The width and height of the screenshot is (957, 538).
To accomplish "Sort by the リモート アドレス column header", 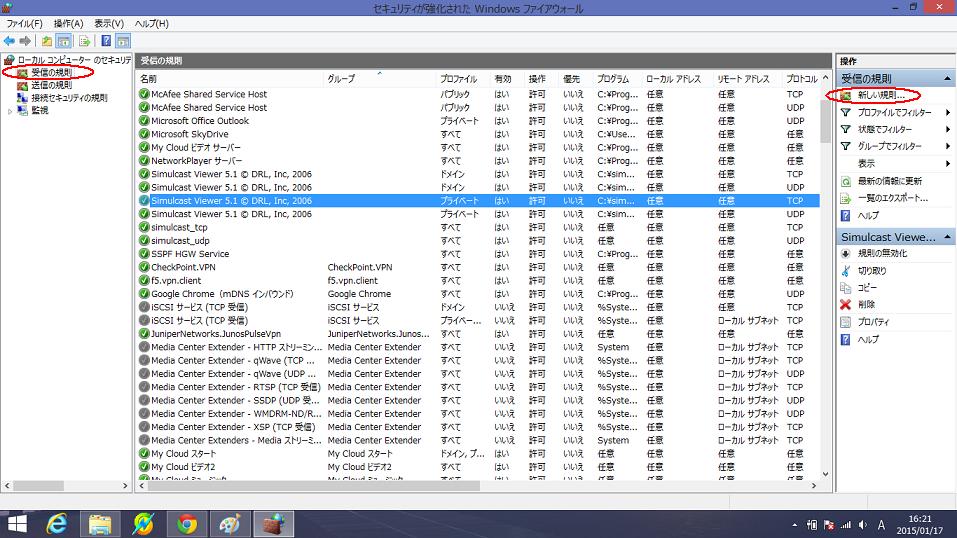I will coord(748,79).
